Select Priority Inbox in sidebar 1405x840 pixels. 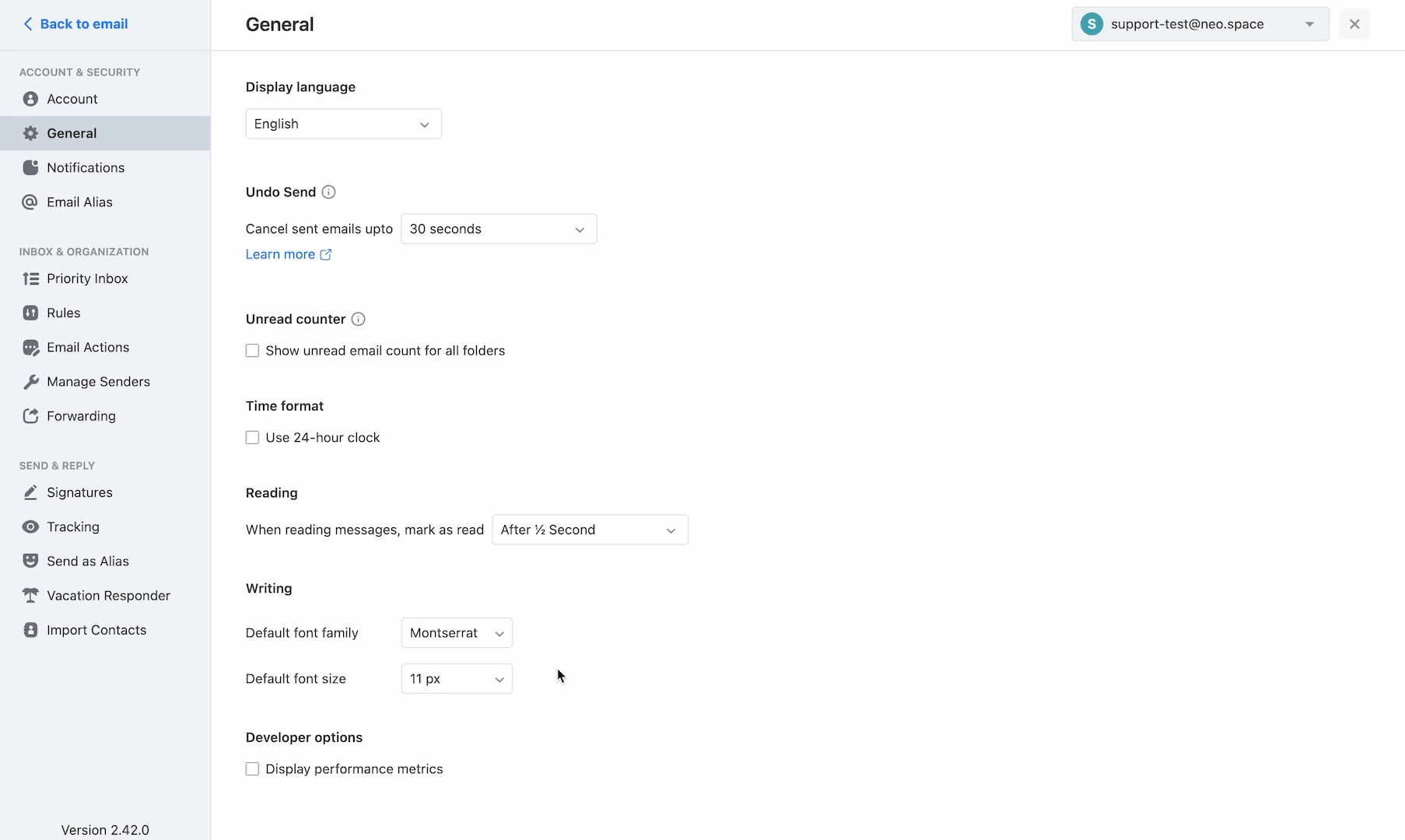[105, 278]
